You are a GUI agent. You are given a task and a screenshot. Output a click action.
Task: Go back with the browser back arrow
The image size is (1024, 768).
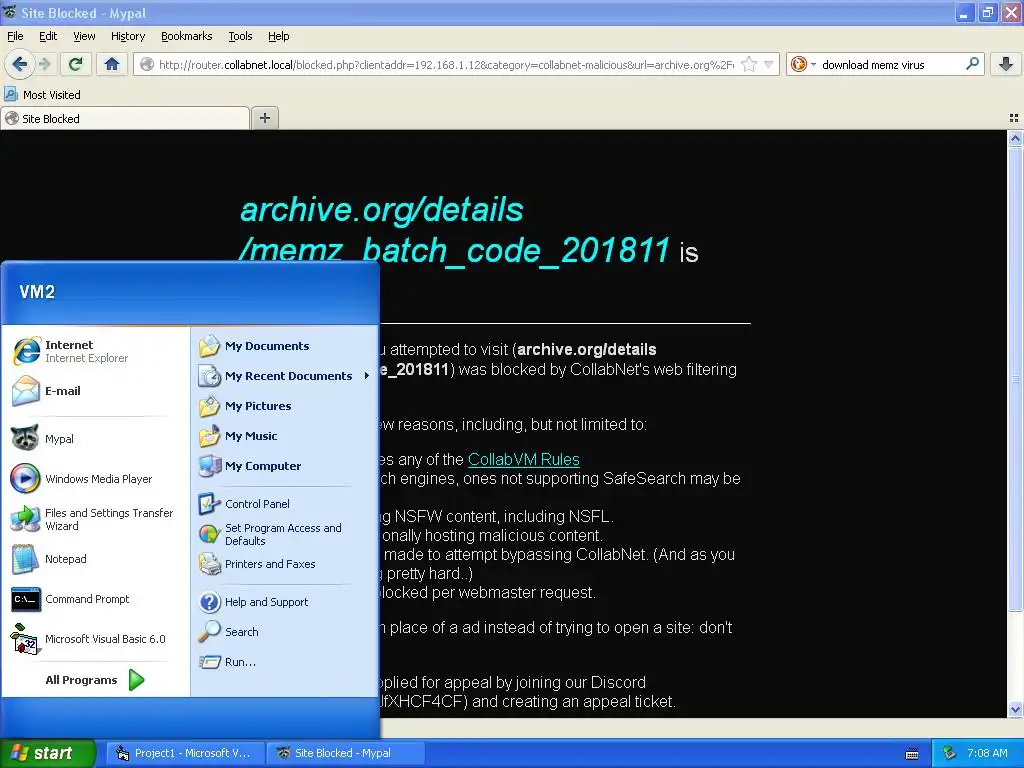click(19, 64)
